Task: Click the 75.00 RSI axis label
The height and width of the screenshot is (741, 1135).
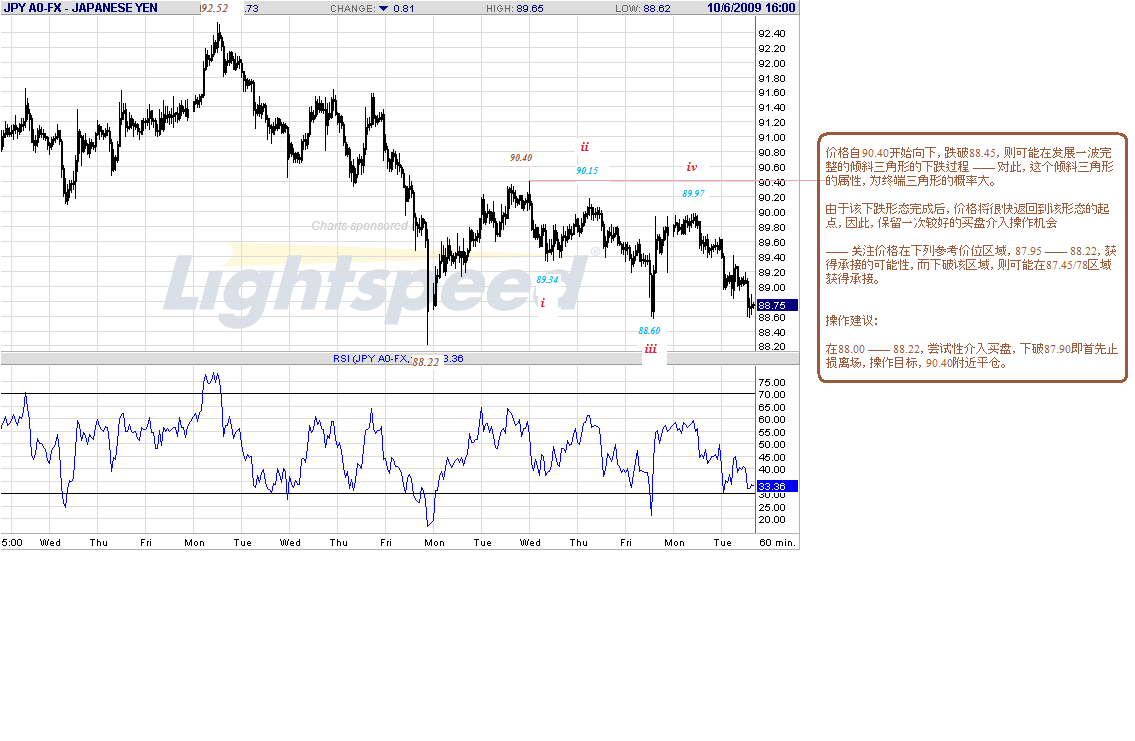Action: [772, 382]
